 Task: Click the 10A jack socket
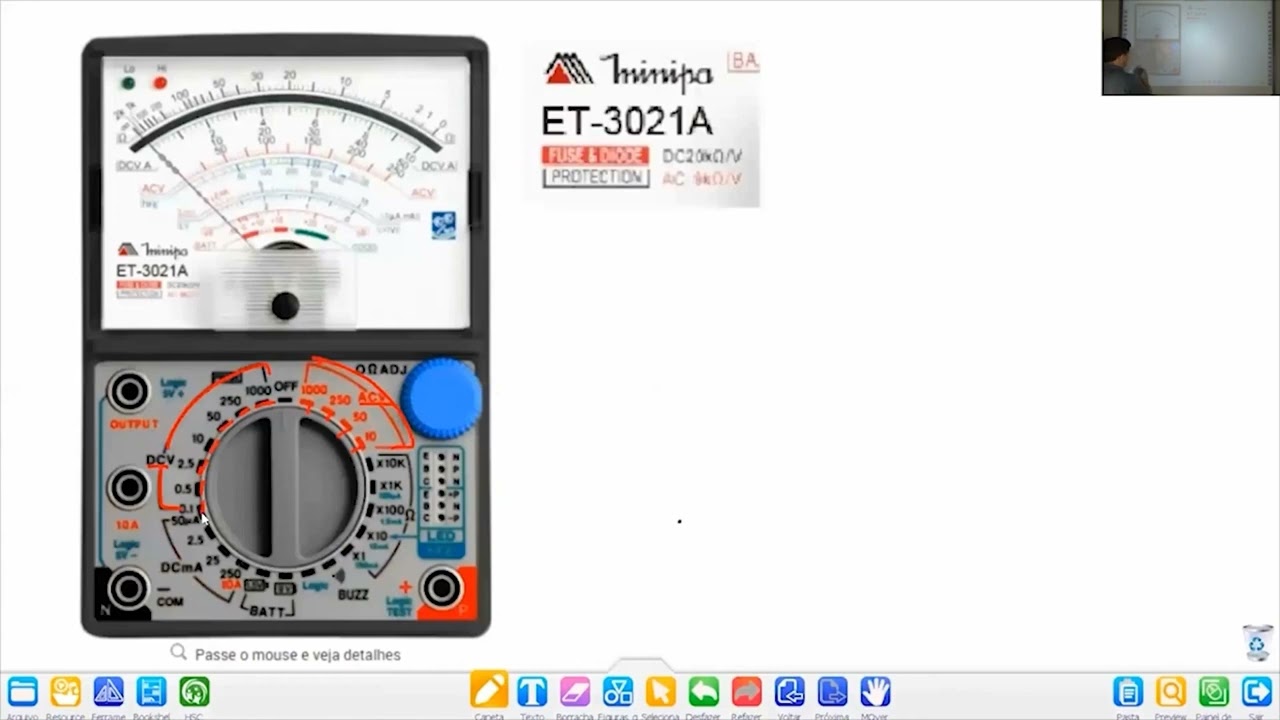128,488
